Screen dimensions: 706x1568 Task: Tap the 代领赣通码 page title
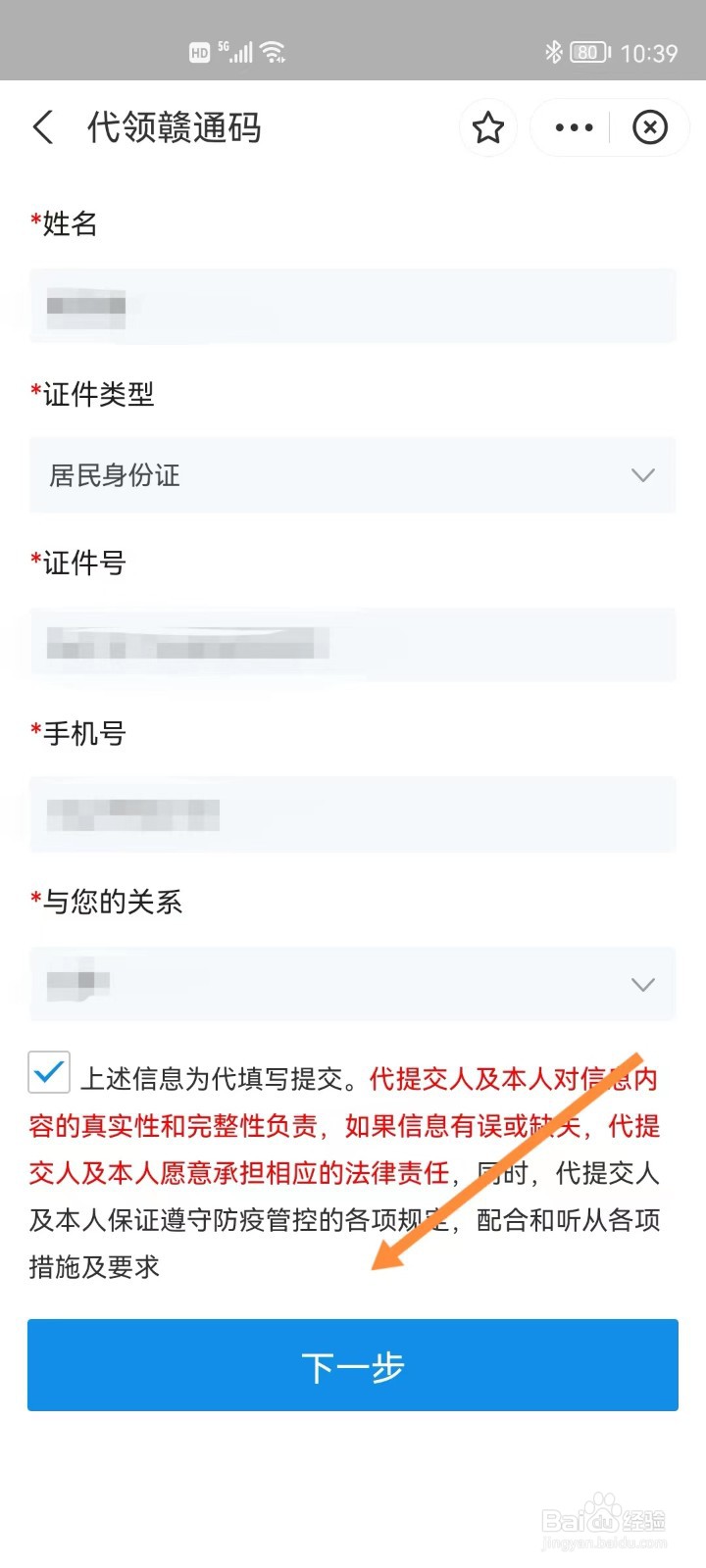coord(175,127)
